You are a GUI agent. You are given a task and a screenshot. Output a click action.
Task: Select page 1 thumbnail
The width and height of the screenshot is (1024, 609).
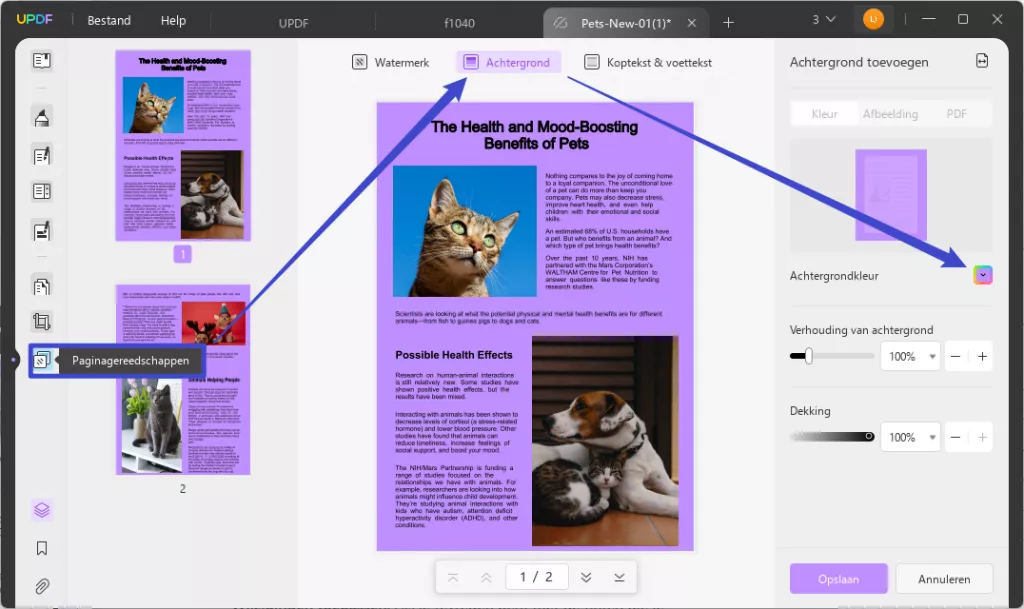coord(183,146)
